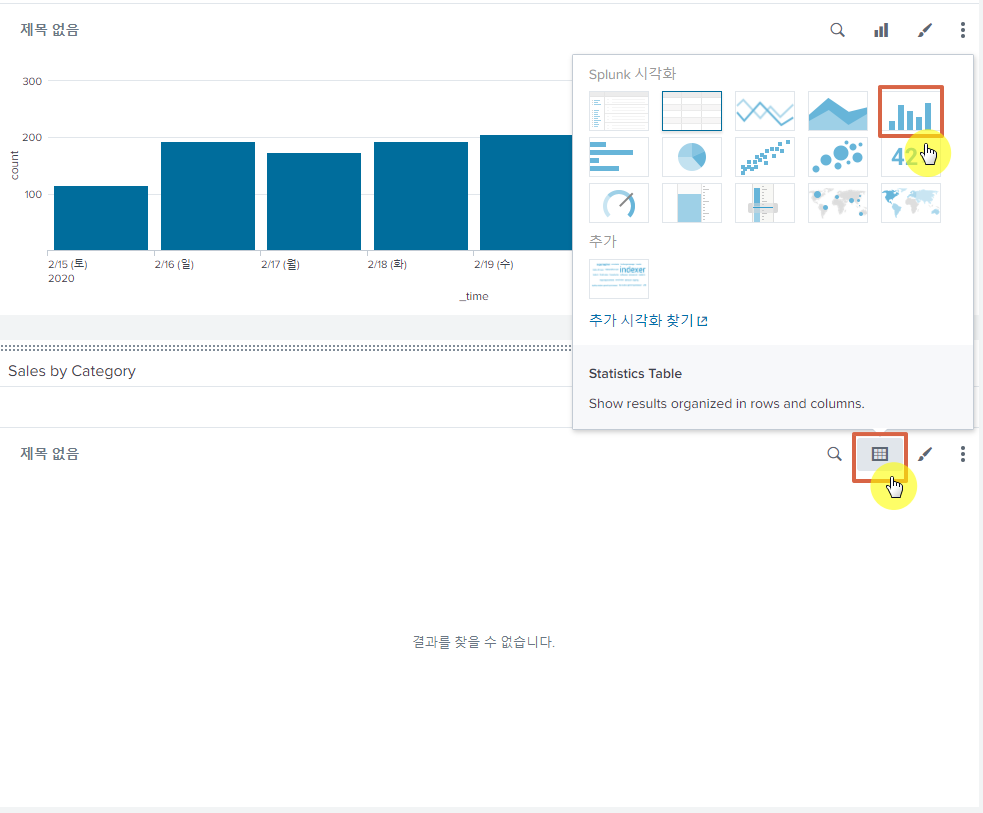Screen dimensions: 983x813
Task: Open search icon in bottom panel
Action: click(x=834, y=454)
